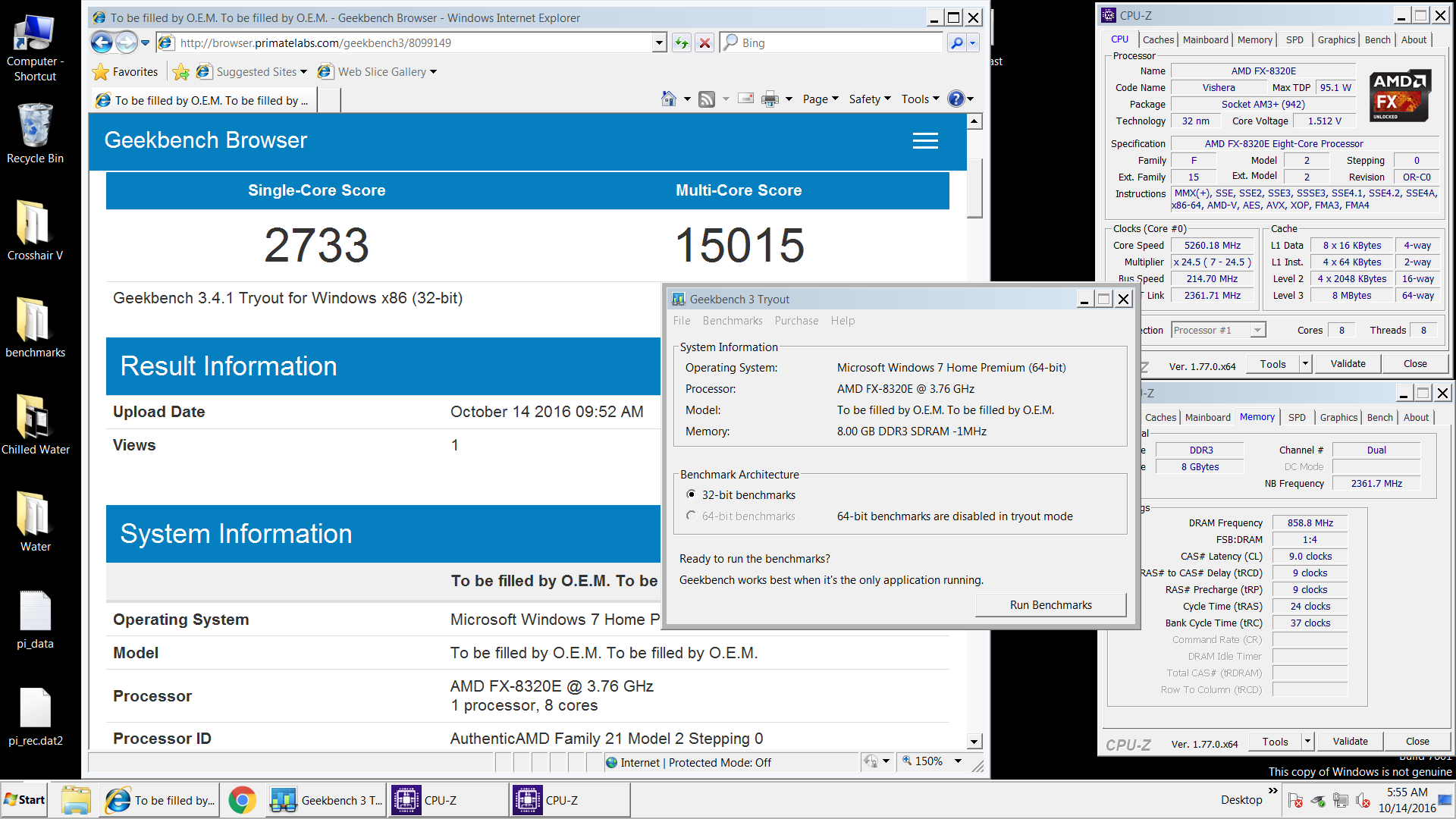Click the Refresh page icon
The height and width of the screenshot is (819, 1456).
click(x=682, y=43)
